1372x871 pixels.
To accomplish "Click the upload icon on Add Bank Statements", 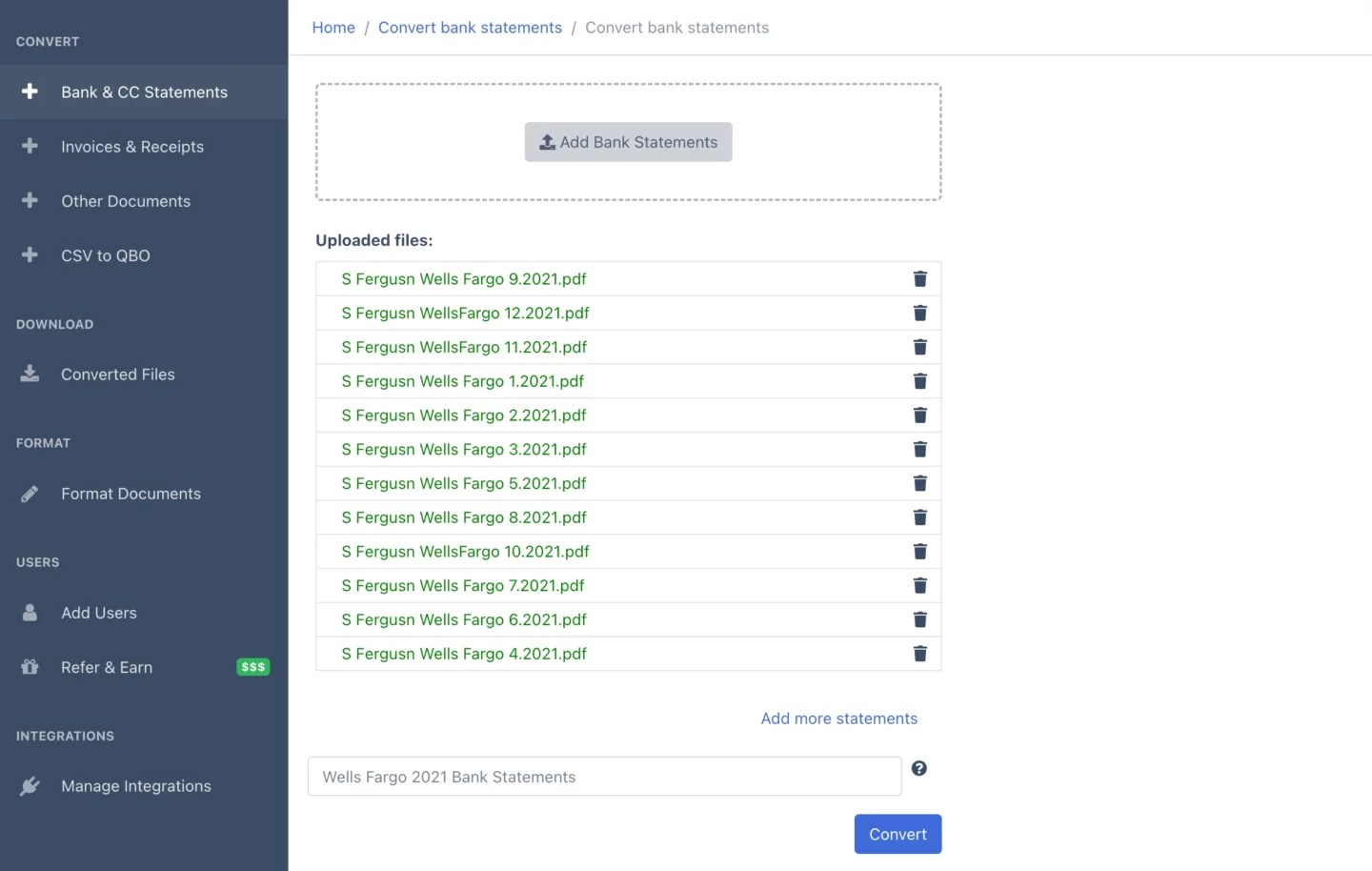I will point(546,141).
